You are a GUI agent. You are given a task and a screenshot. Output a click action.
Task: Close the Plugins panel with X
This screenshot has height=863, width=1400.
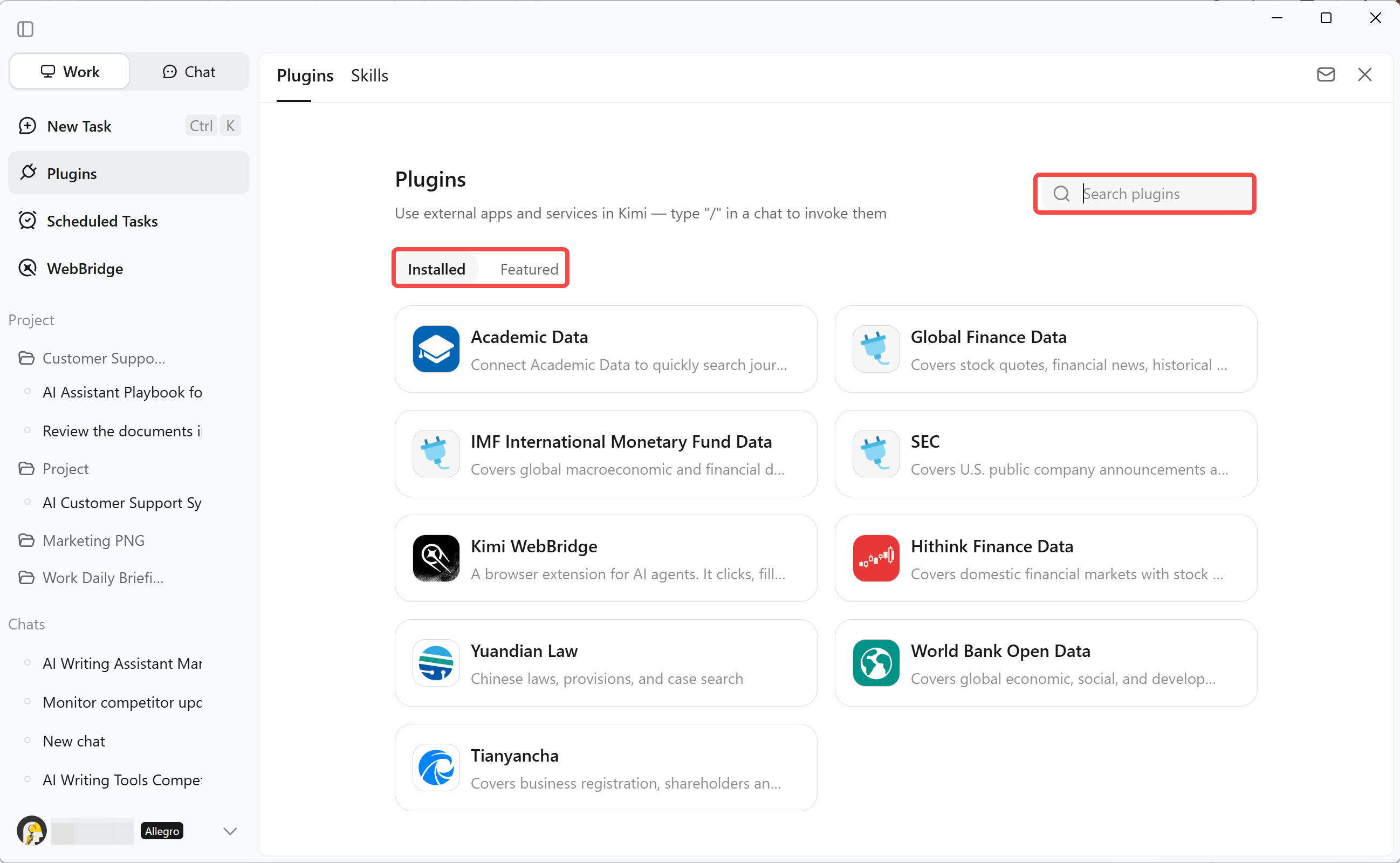point(1364,75)
